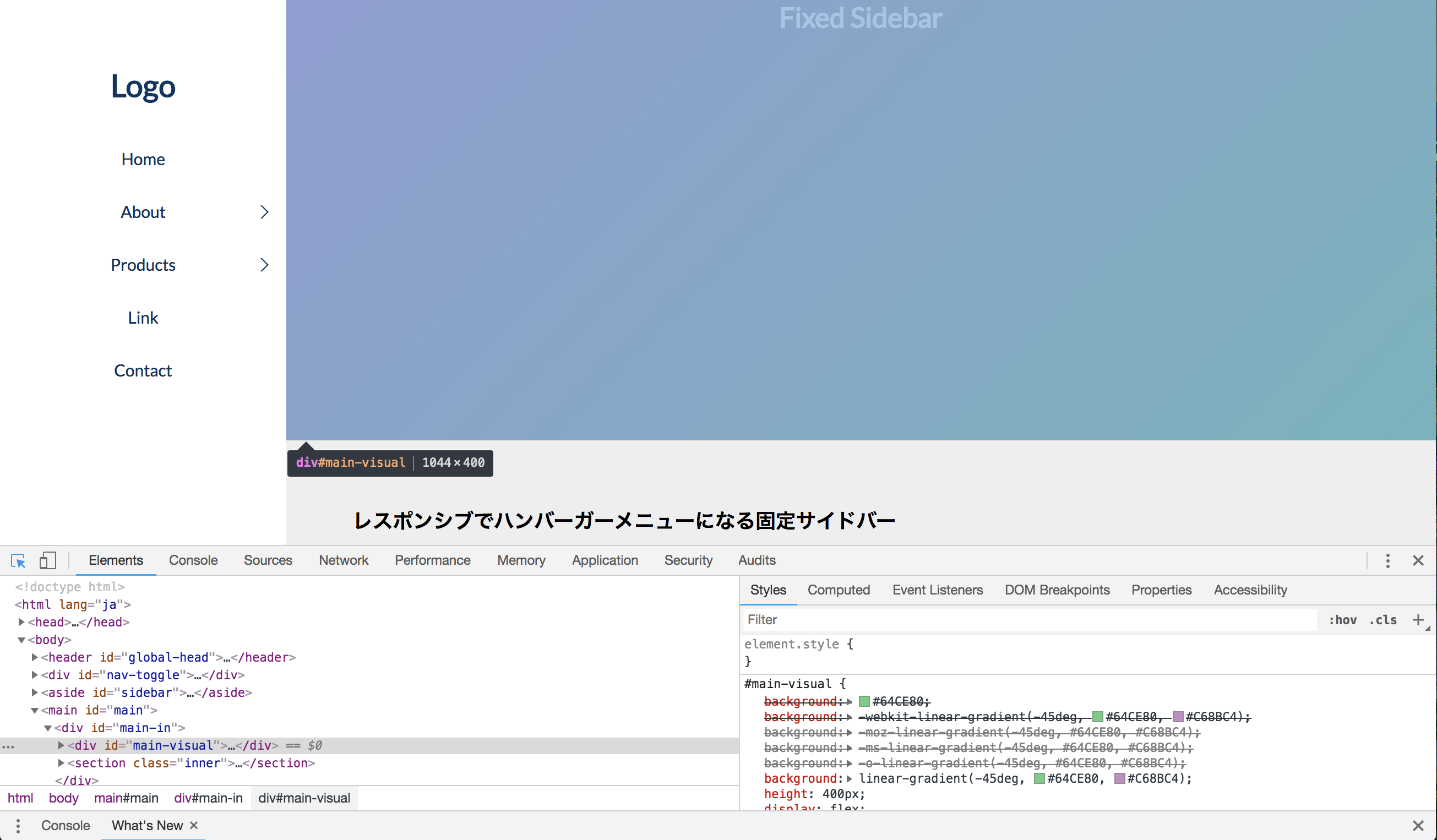Click the Contact sidebar link
The width and height of the screenshot is (1437, 840).
coord(143,370)
